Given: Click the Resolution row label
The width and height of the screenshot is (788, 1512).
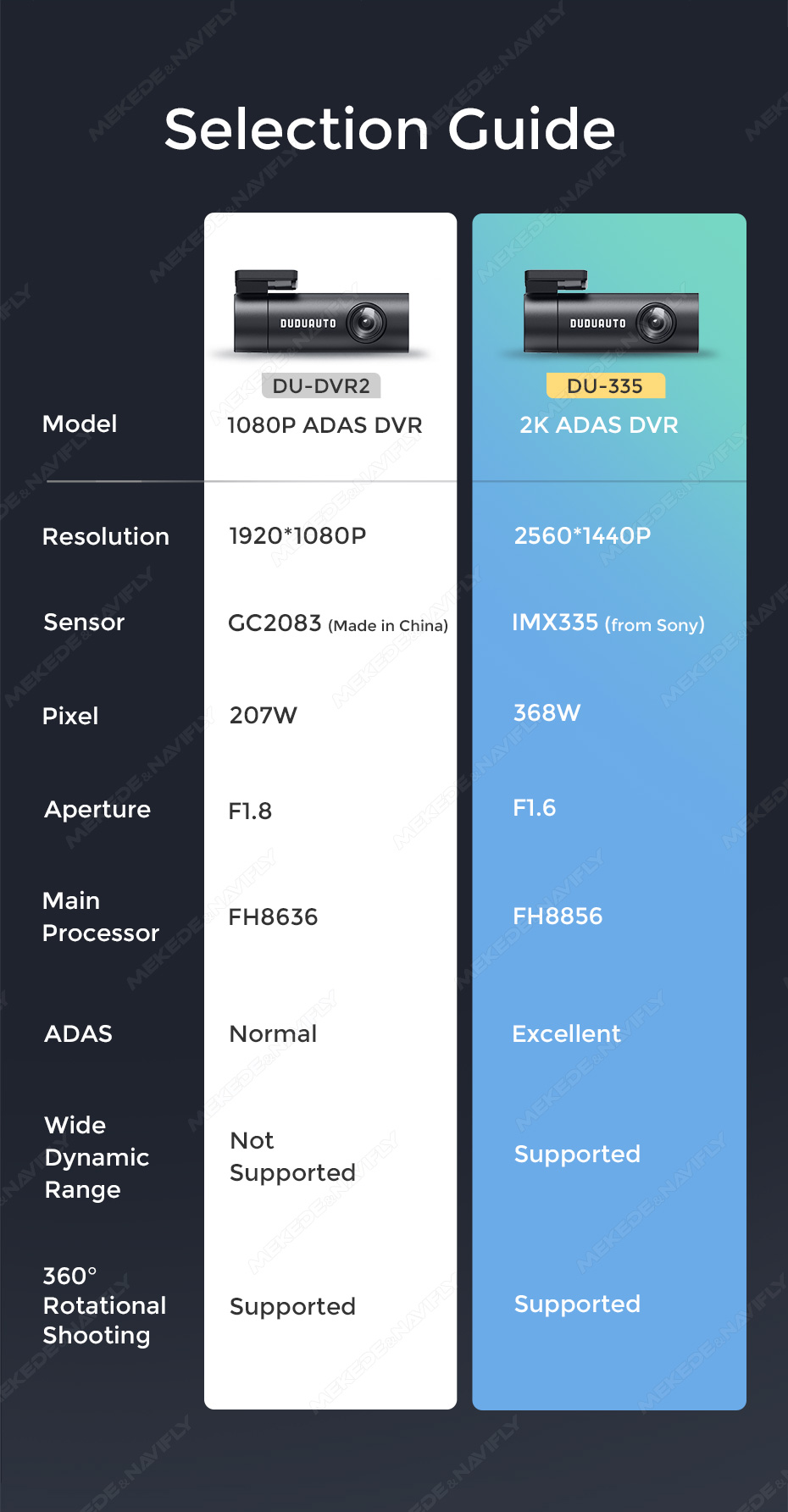Looking at the screenshot, I should point(106,537).
